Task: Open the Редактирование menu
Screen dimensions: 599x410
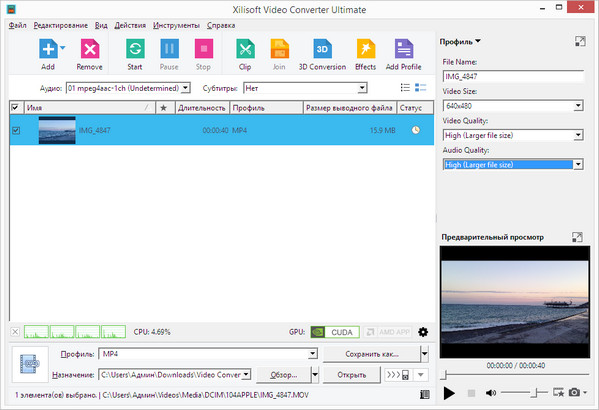Action: tap(60, 26)
